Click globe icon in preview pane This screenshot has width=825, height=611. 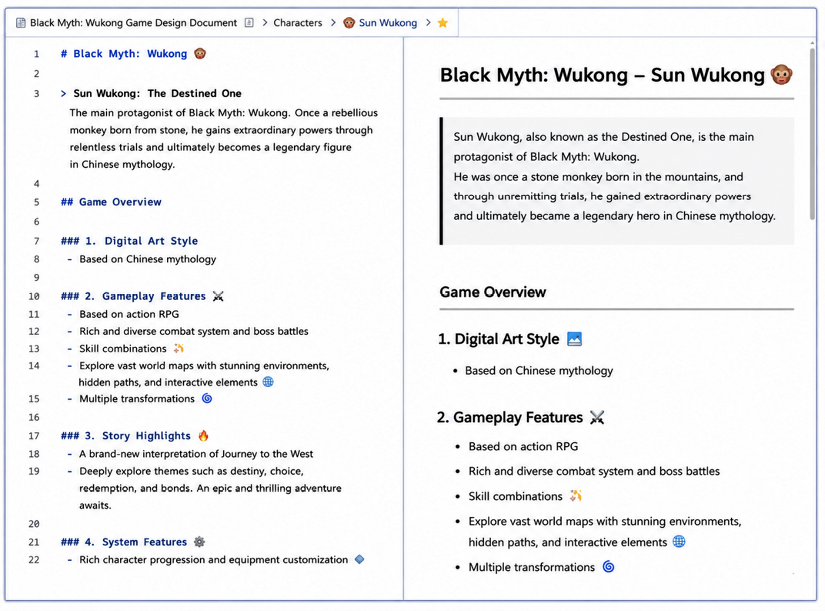coord(679,541)
